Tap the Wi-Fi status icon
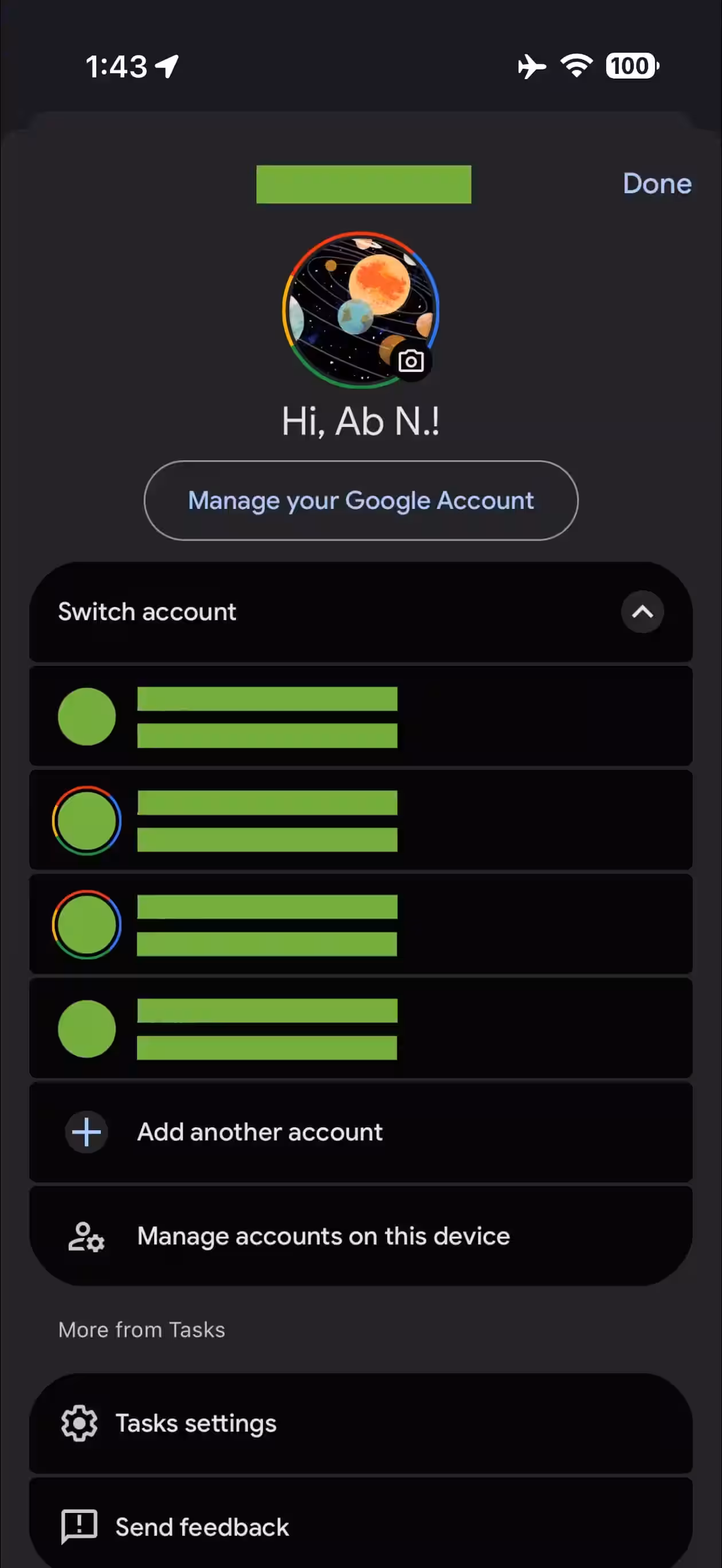Image resolution: width=722 pixels, height=1568 pixels. click(x=576, y=66)
